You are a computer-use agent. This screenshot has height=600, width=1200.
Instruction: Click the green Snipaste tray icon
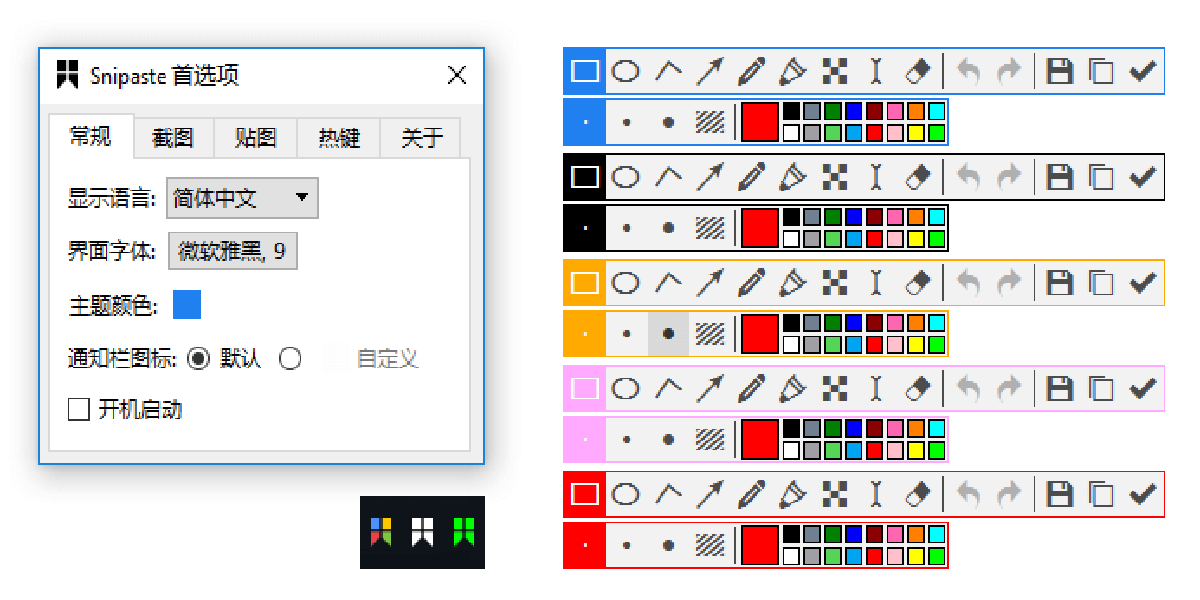coord(463,532)
